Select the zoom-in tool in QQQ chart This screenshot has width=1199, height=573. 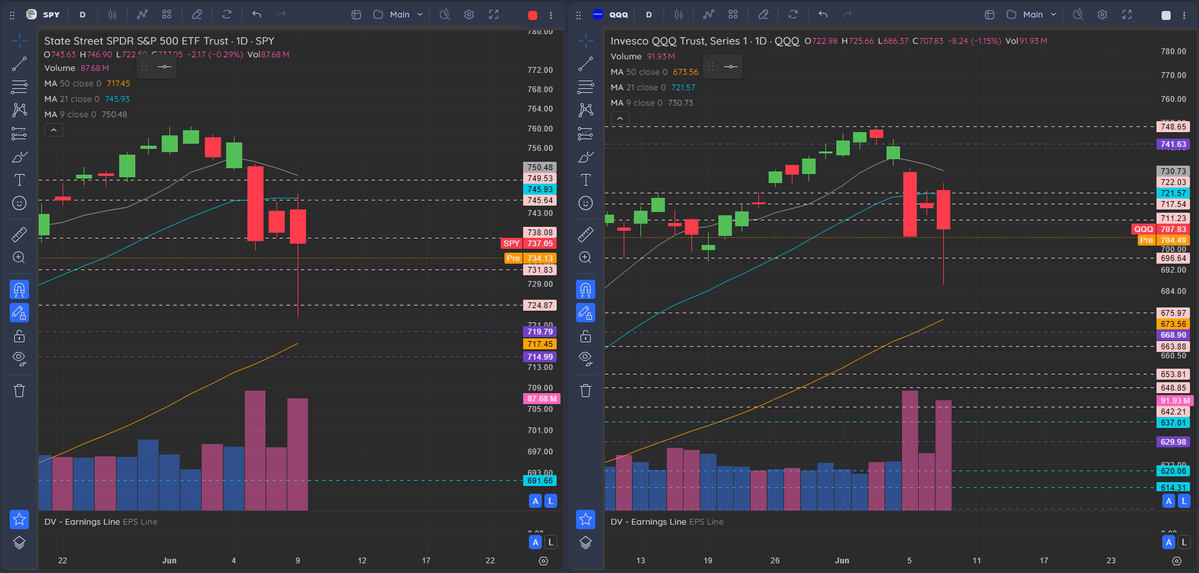pos(586,257)
